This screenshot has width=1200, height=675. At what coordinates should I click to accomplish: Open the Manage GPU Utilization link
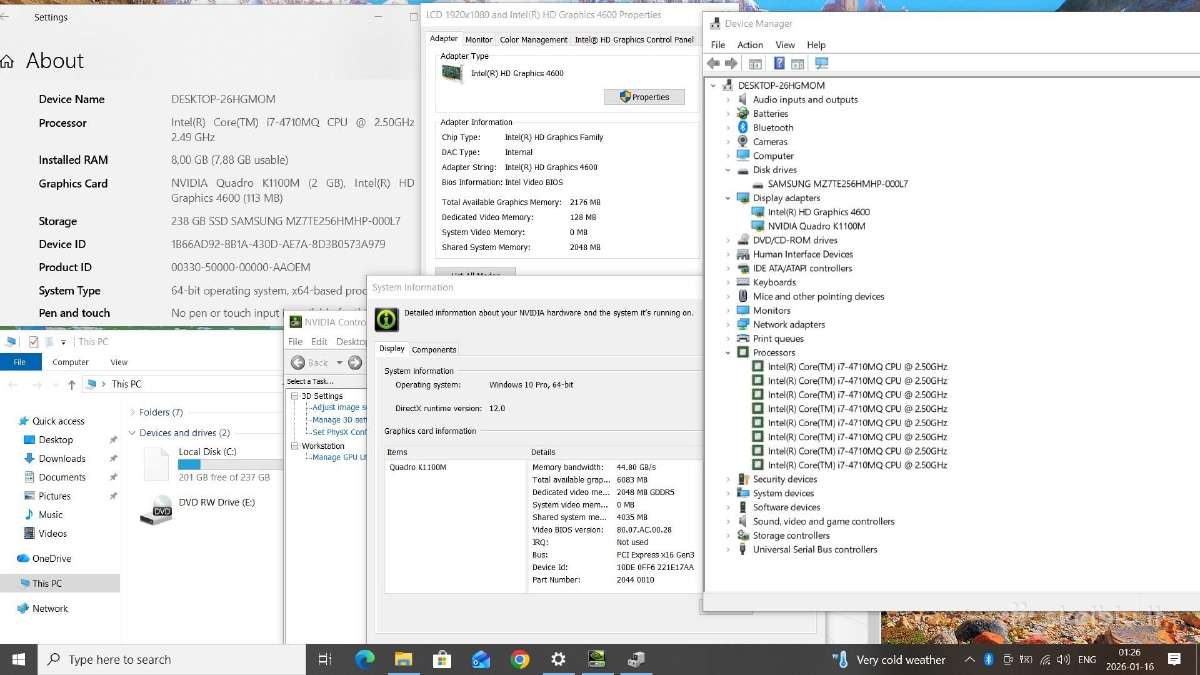tap(339, 457)
